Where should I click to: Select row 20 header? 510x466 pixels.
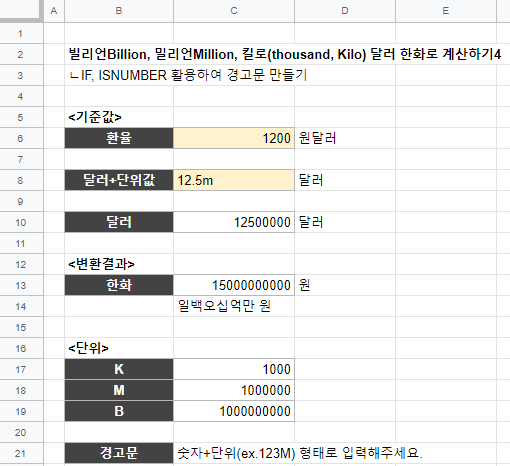click(21, 432)
